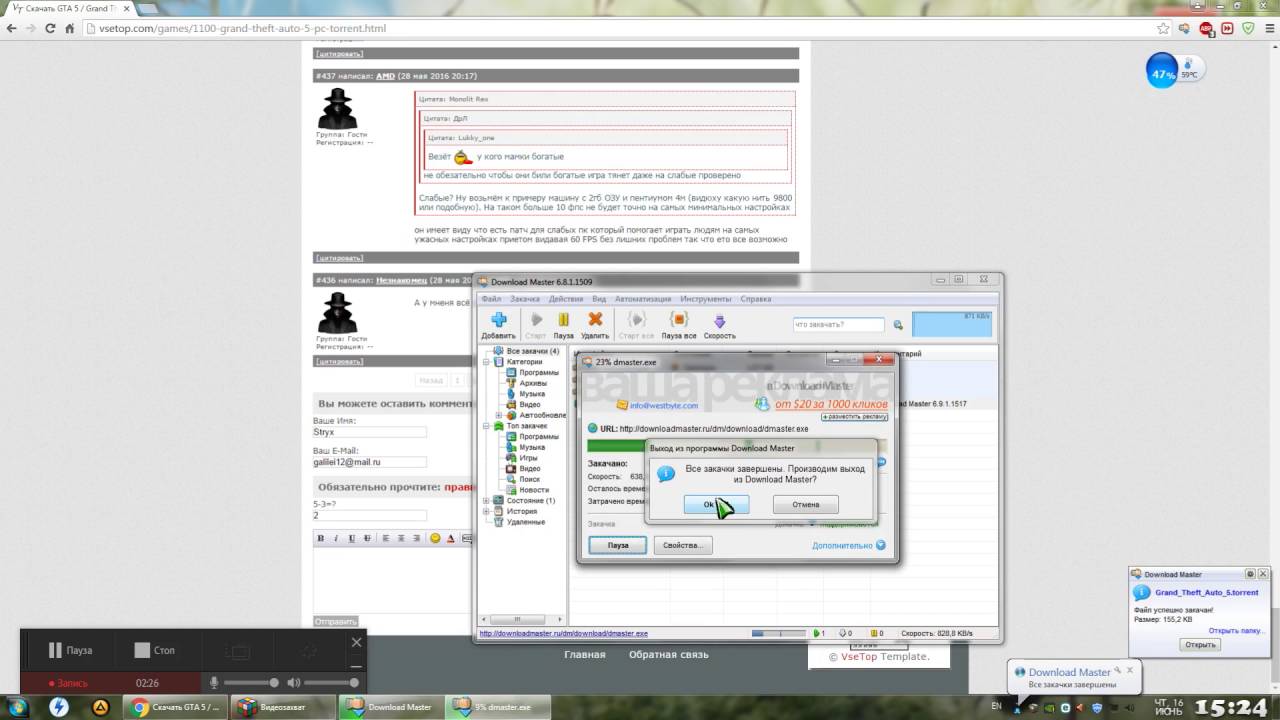
Task: Click the Ваш E-Mail field
Action: (x=369, y=462)
